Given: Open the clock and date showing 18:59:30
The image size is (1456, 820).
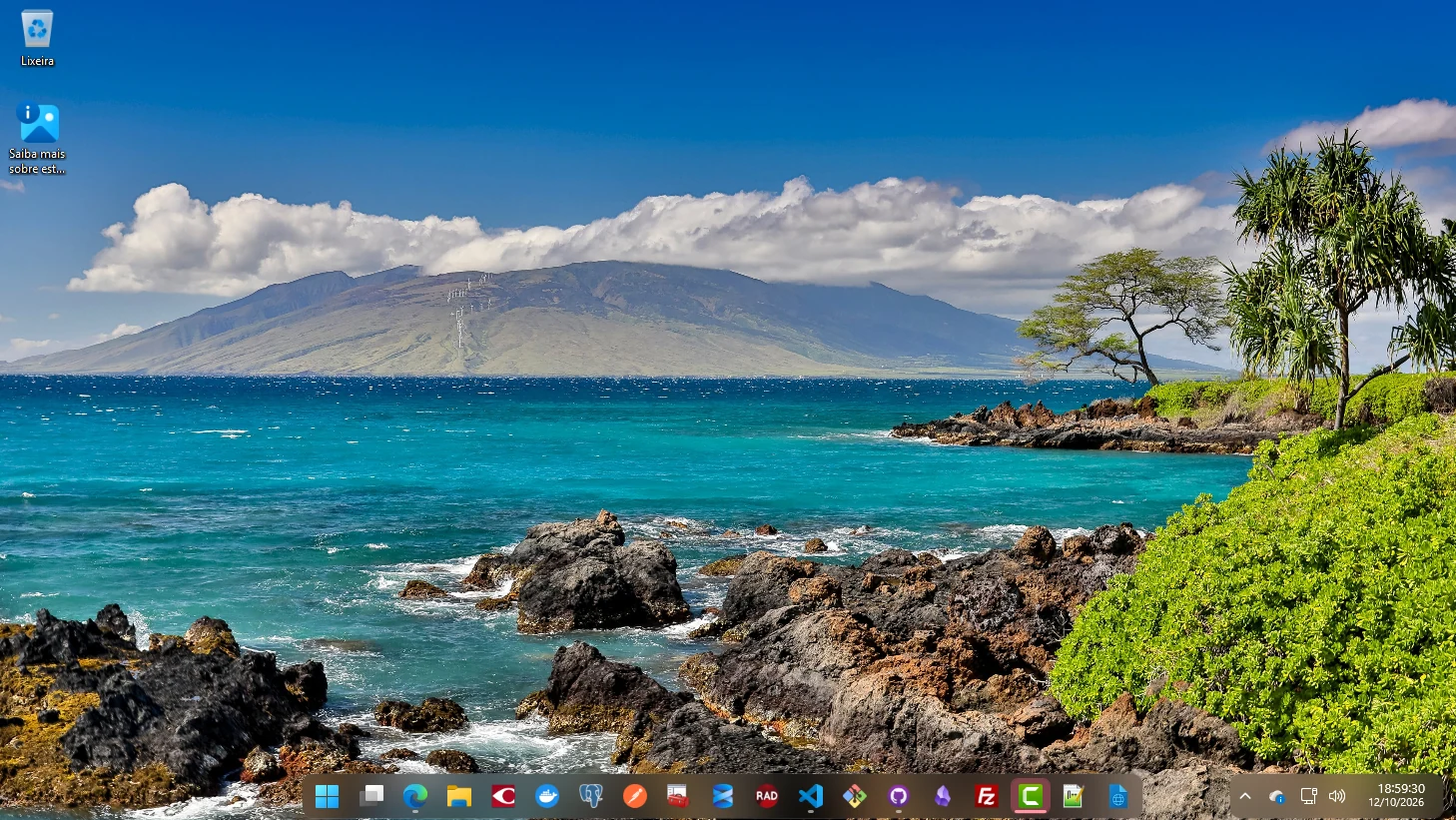Looking at the screenshot, I should click(1396, 795).
